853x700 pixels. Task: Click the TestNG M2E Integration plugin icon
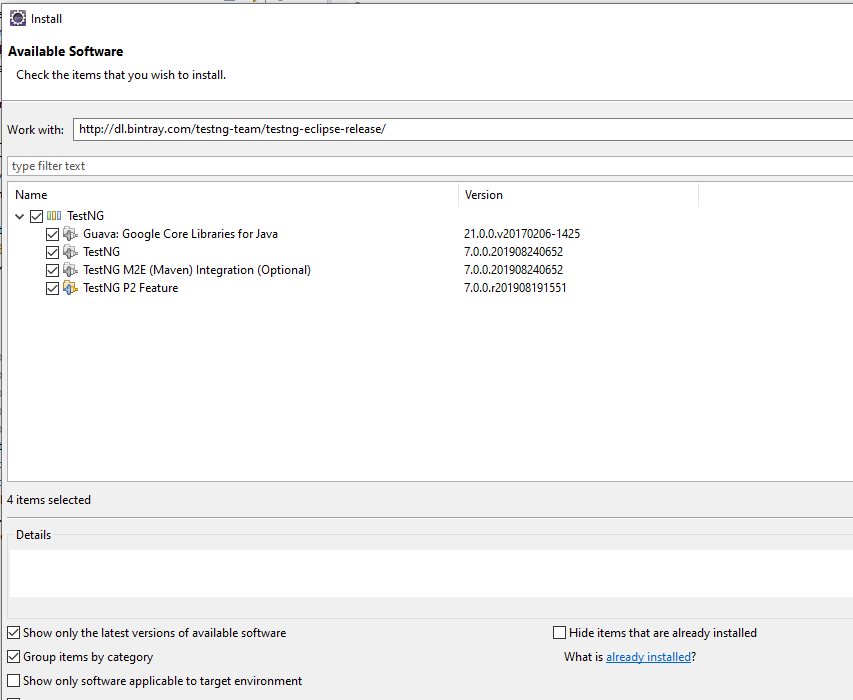click(70, 270)
